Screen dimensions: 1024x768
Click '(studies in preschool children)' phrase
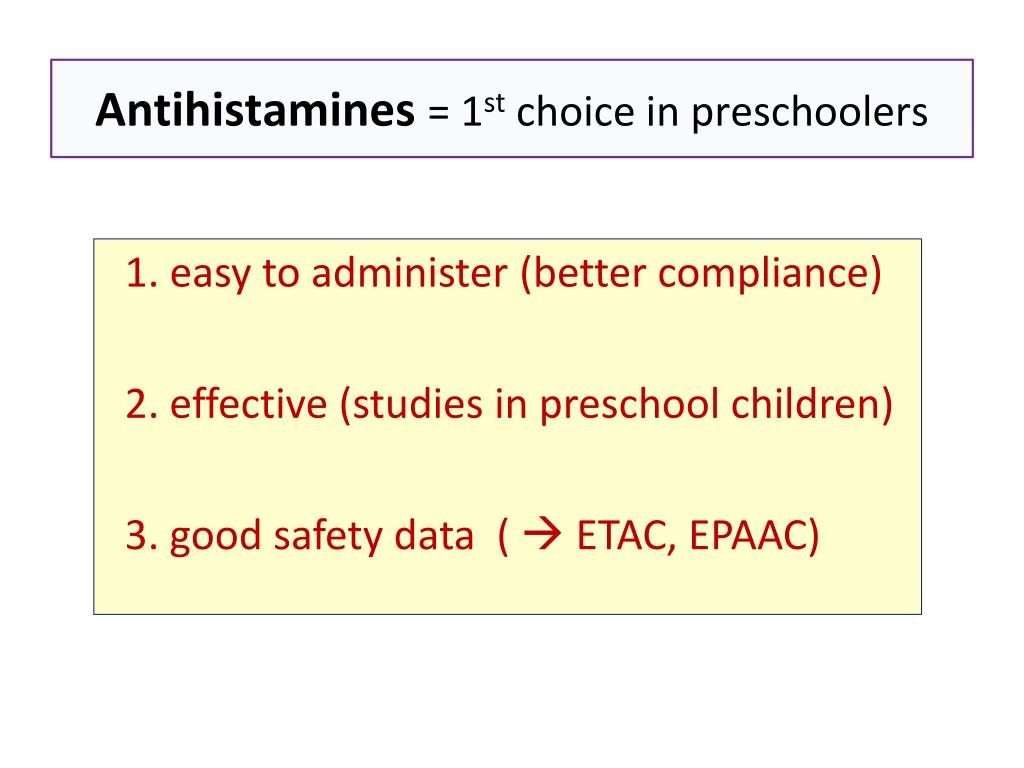(x=616, y=405)
